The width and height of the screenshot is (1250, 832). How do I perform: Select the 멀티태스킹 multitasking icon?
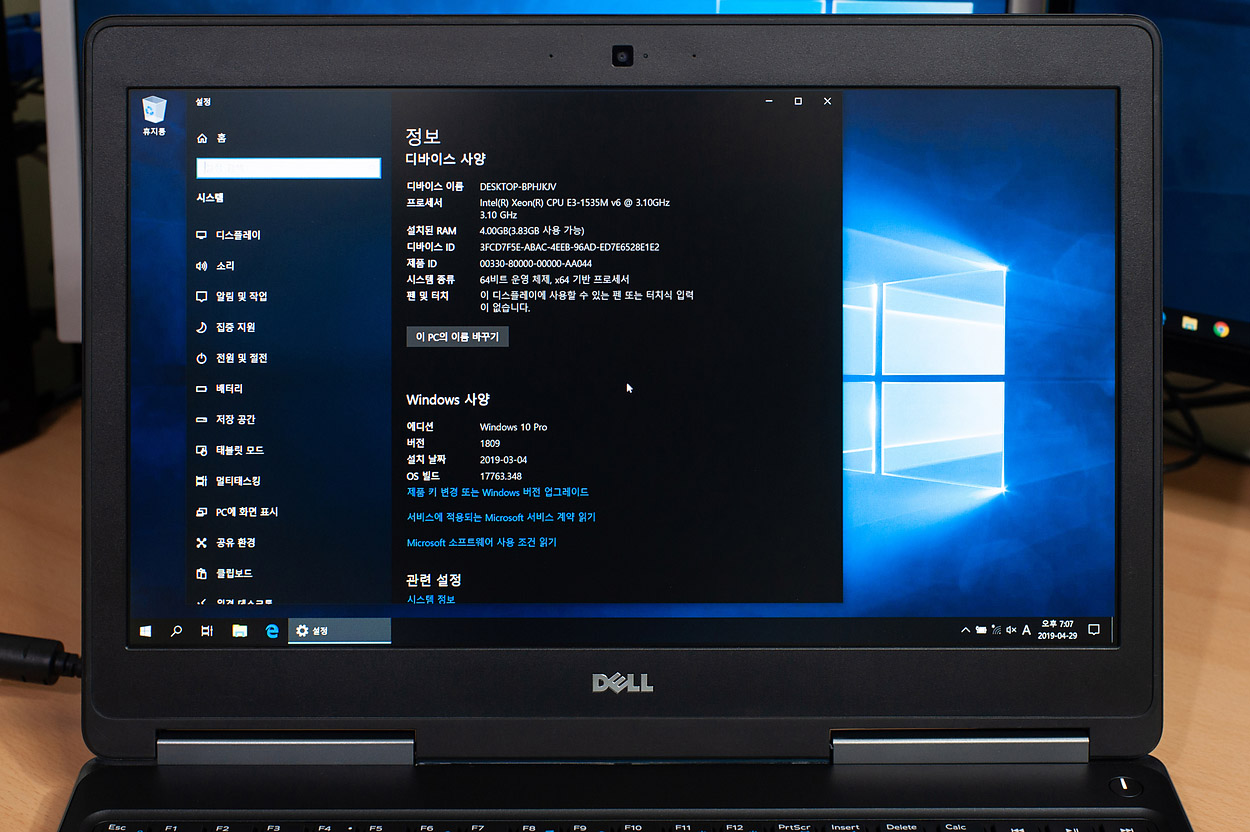click(202, 481)
